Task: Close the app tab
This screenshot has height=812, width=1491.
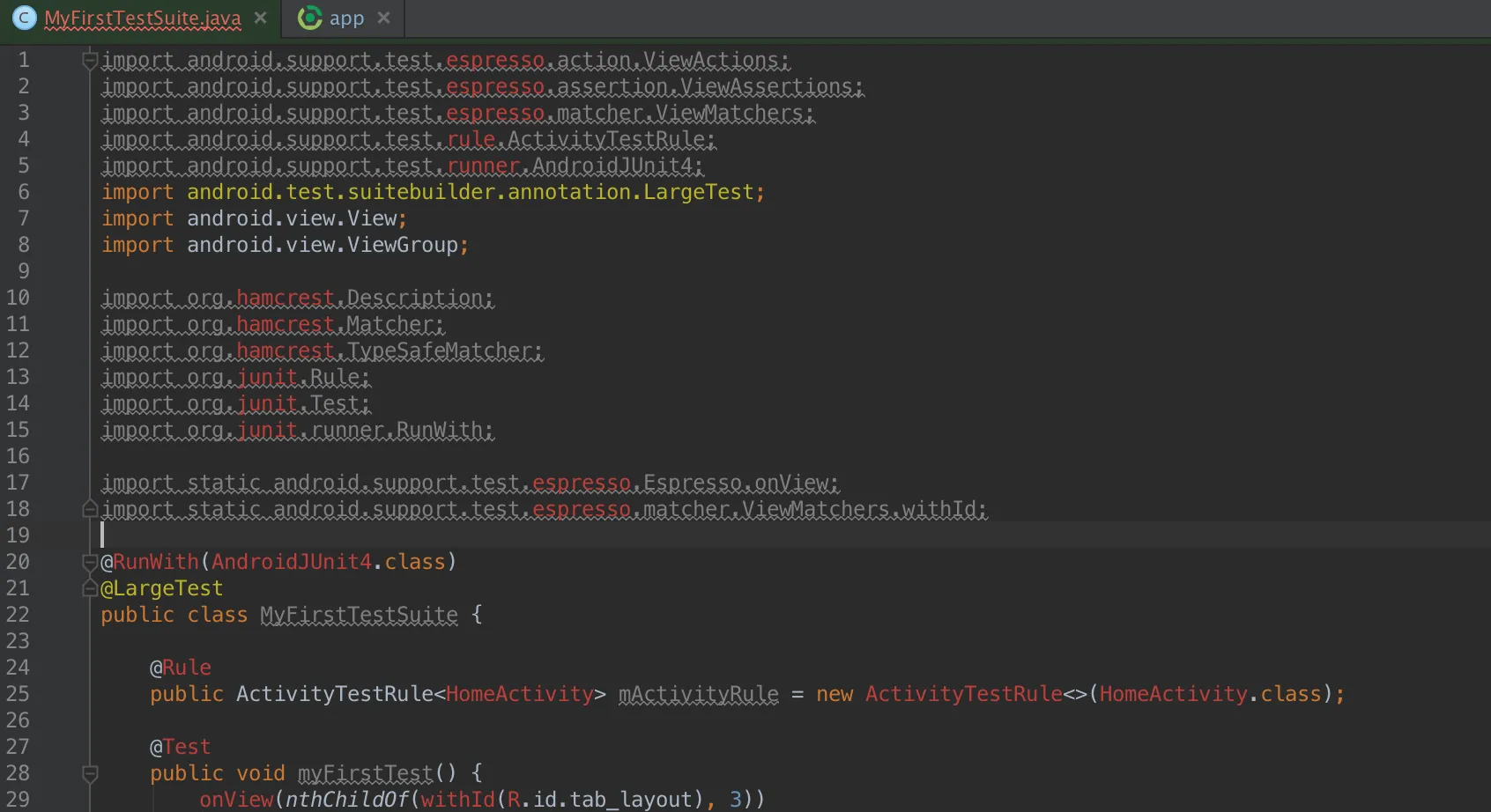Action: point(383,18)
